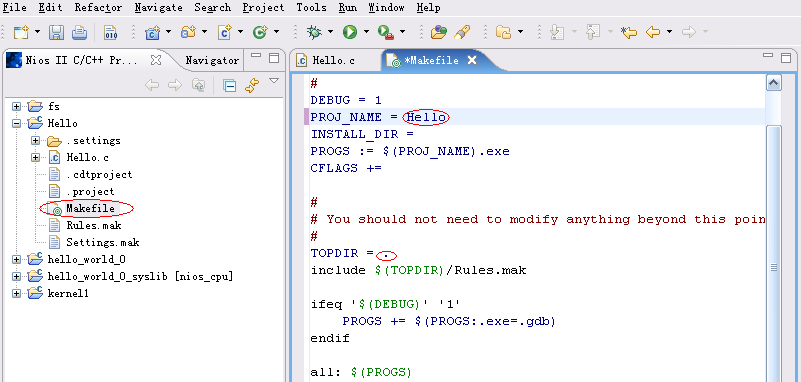Click the green Run button
The image size is (801, 382).
350,32
